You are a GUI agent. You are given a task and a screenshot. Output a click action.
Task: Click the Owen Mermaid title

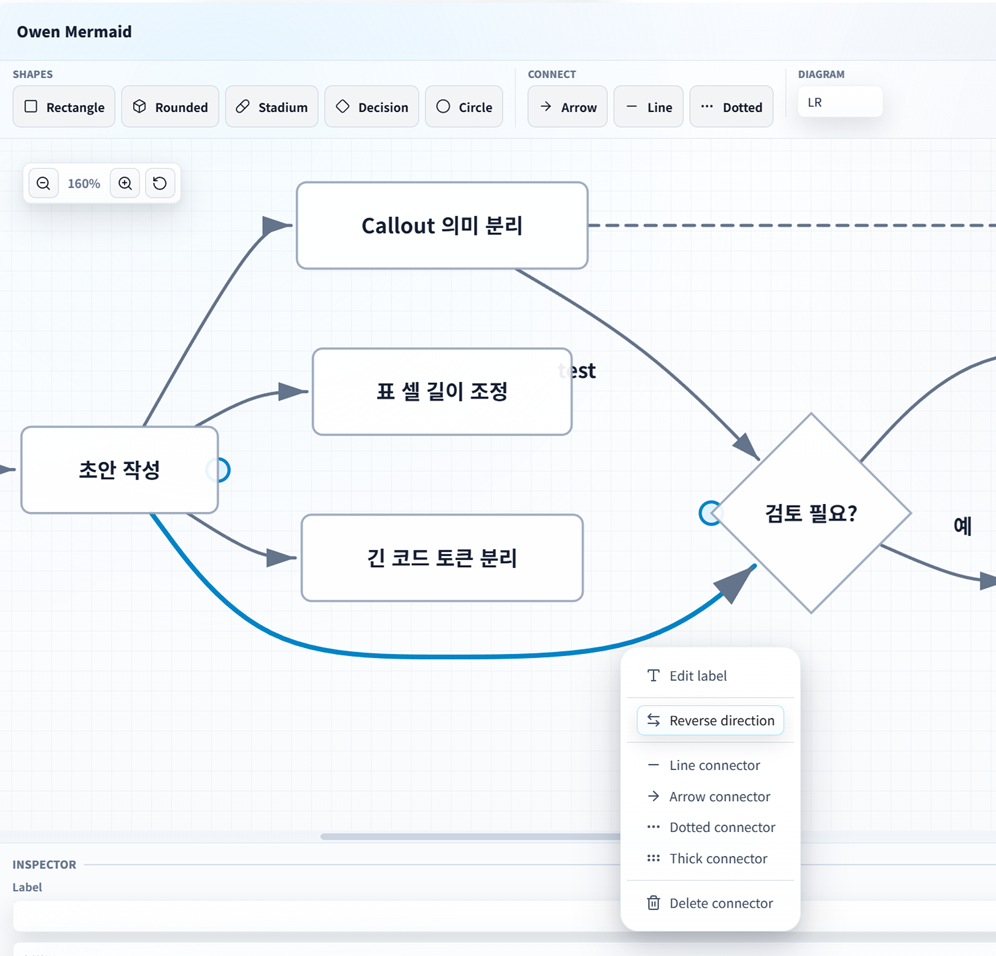(x=74, y=32)
